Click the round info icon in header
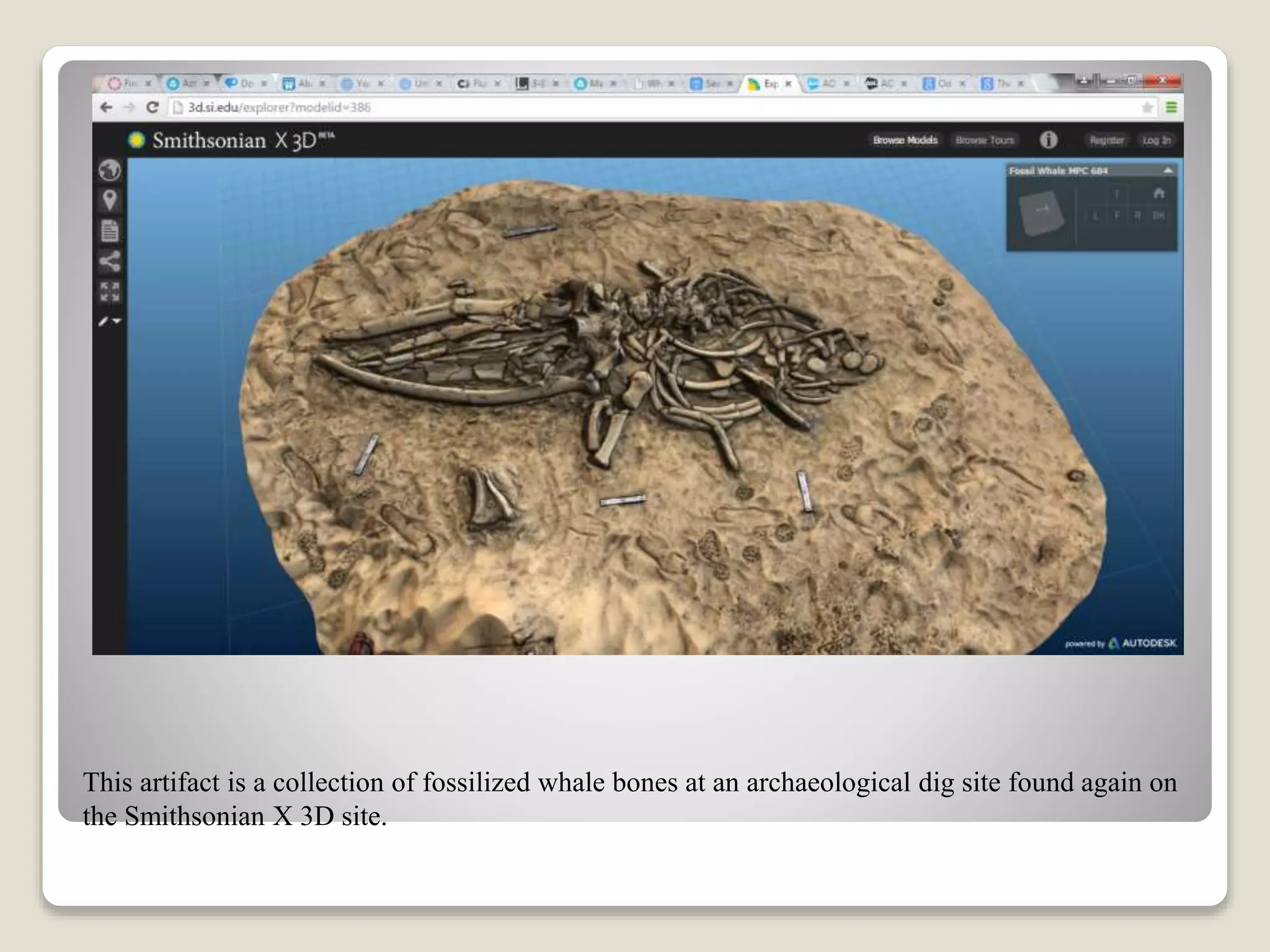This screenshot has width=1270, height=952. click(x=1048, y=140)
